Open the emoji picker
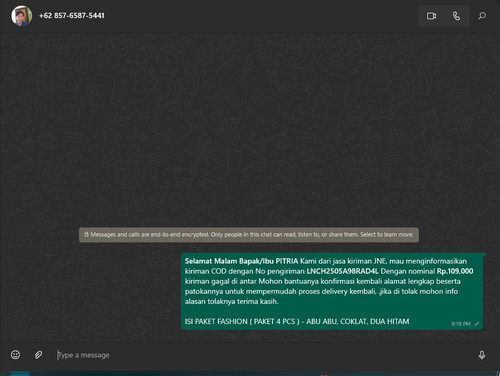 pyautogui.click(x=15, y=355)
